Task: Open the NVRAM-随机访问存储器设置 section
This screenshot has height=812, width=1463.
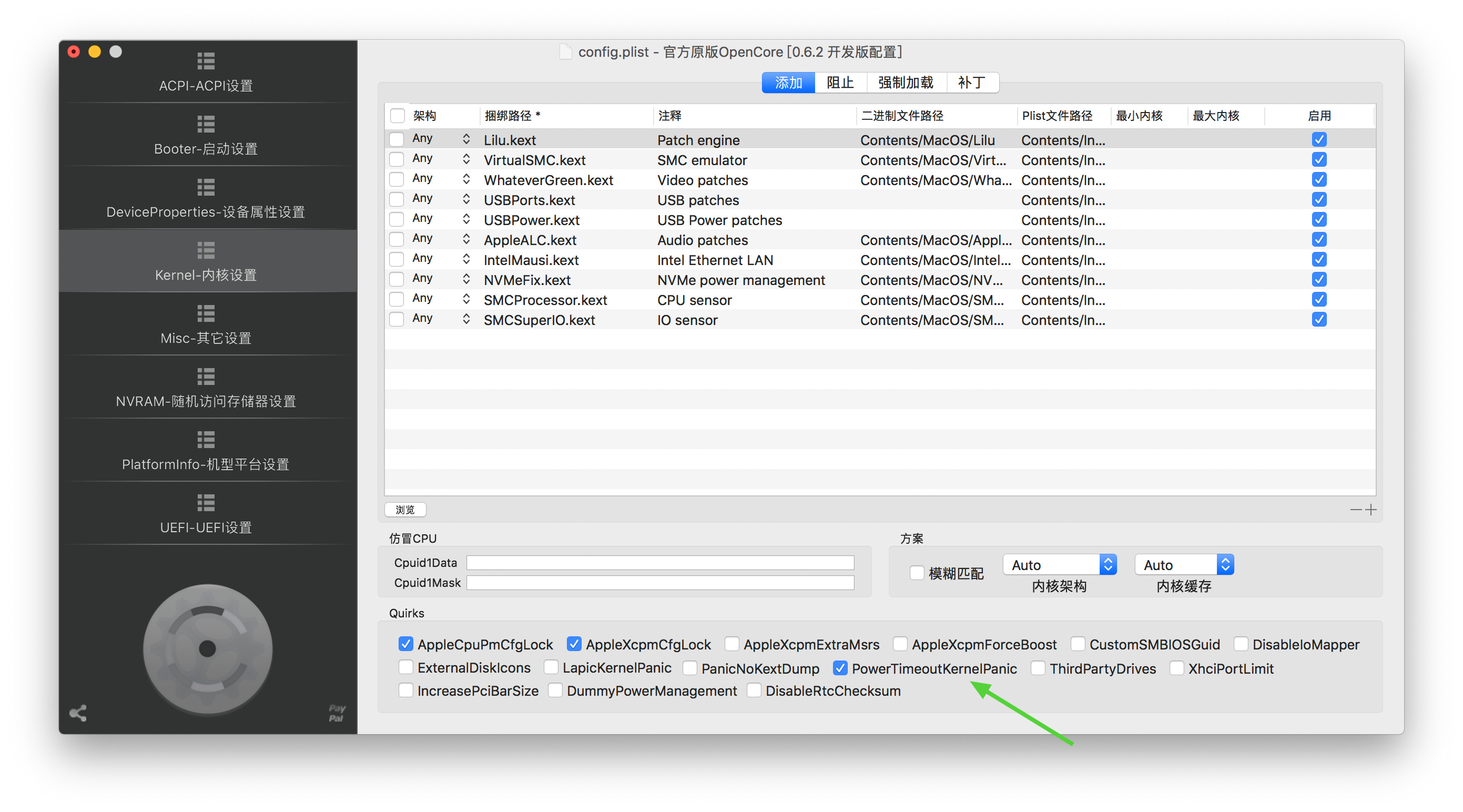Action: click(x=206, y=387)
